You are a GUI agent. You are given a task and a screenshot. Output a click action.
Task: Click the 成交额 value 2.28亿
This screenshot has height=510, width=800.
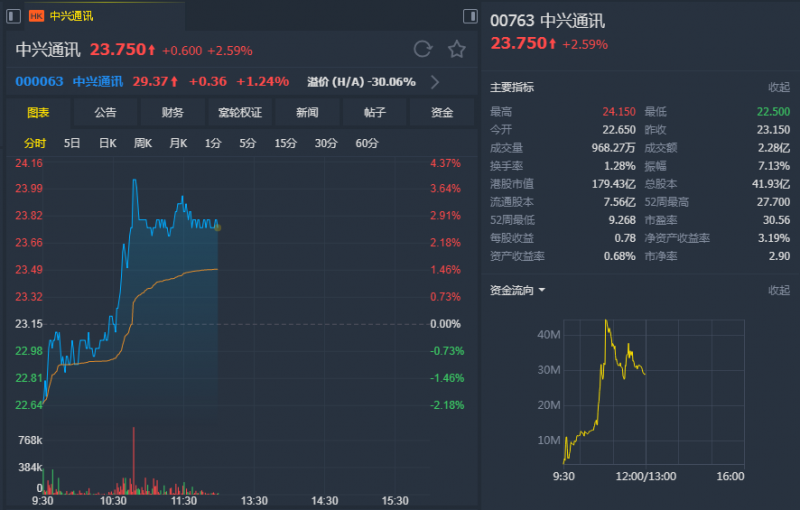pyautogui.click(x=774, y=148)
